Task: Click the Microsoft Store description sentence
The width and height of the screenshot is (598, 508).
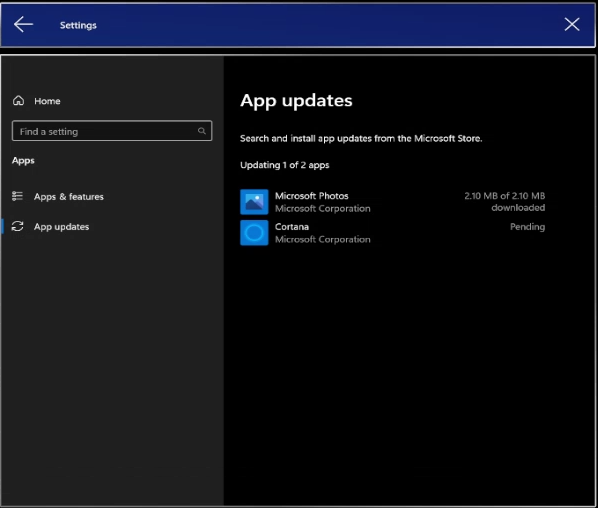Action: [x=361, y=138]
